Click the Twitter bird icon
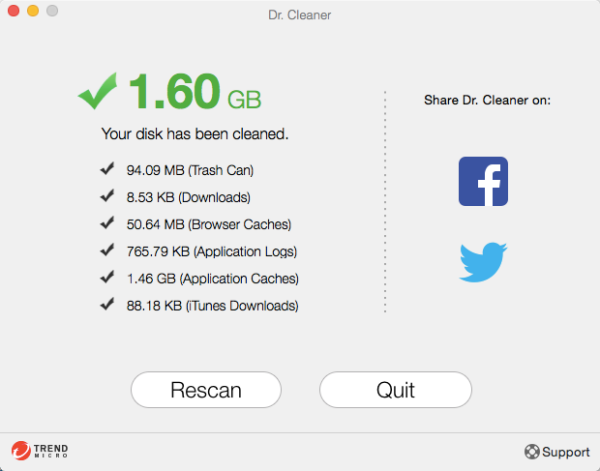The image size is (600, 471). (483, 262)
